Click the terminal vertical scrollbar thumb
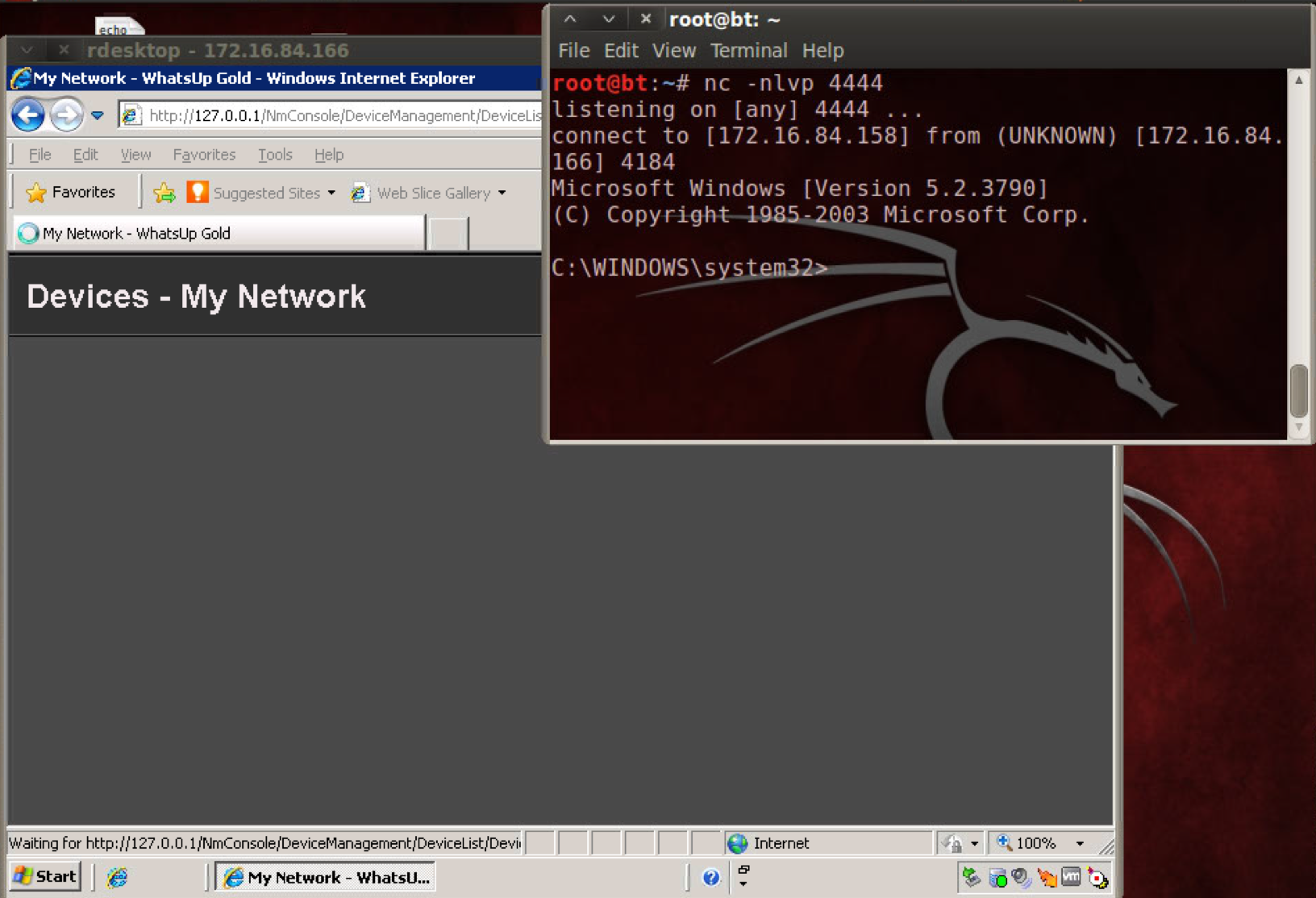 [x=1298, y=391]
